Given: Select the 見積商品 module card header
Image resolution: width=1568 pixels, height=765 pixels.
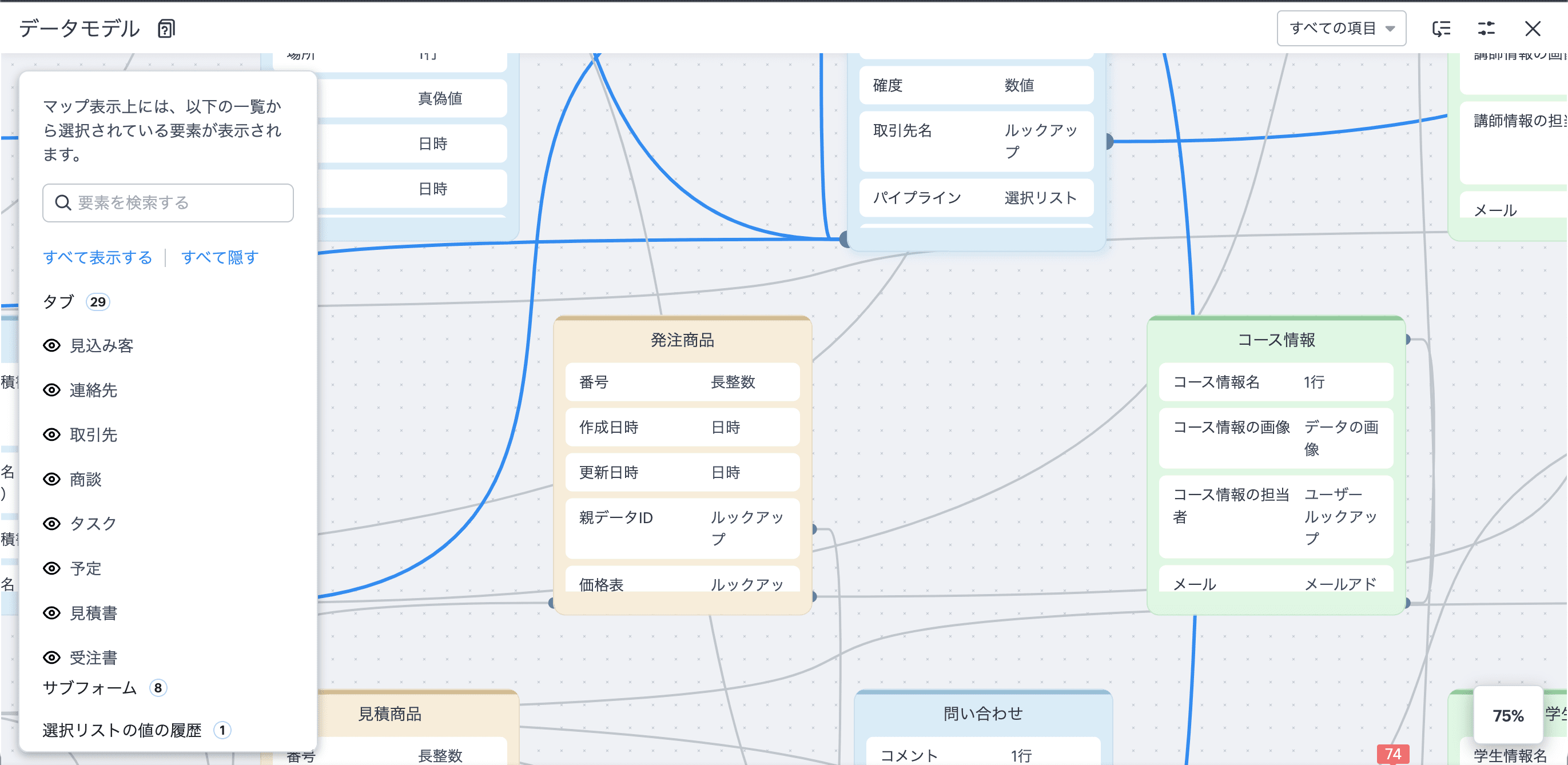Looking at the screenshot, I should tap(389, 714).
